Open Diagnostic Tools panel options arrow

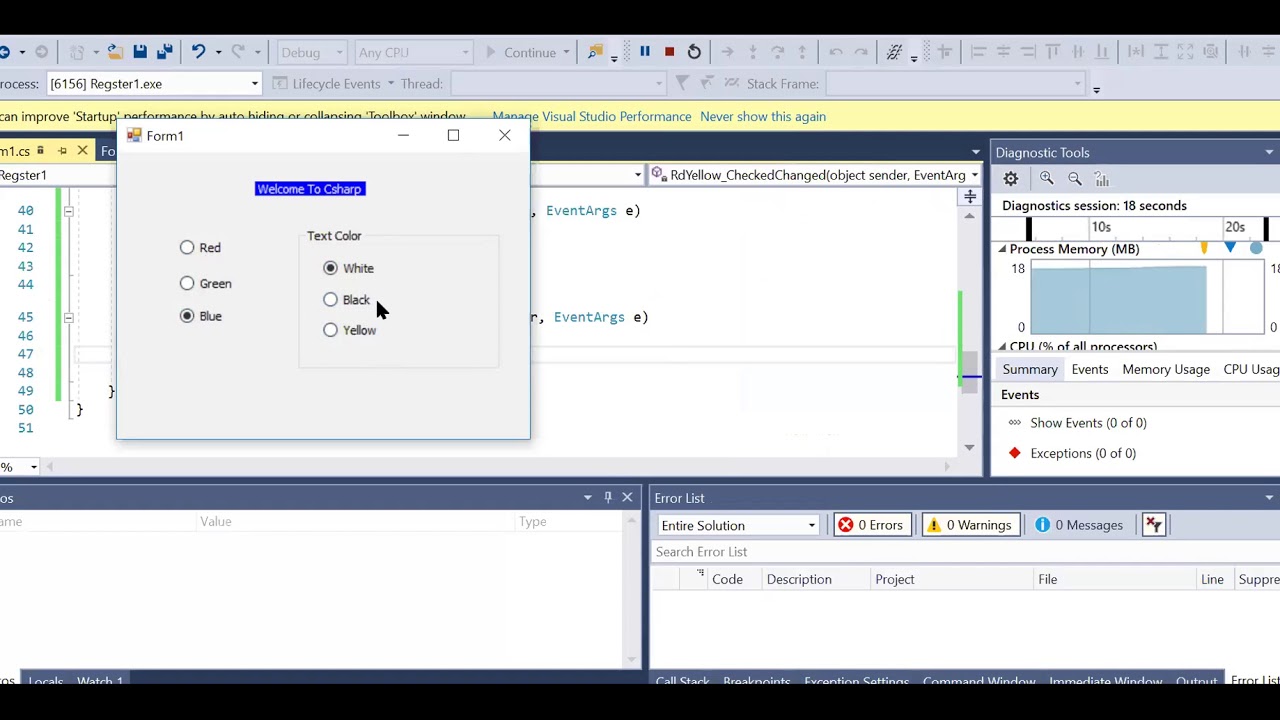[x=1269, y=152]
